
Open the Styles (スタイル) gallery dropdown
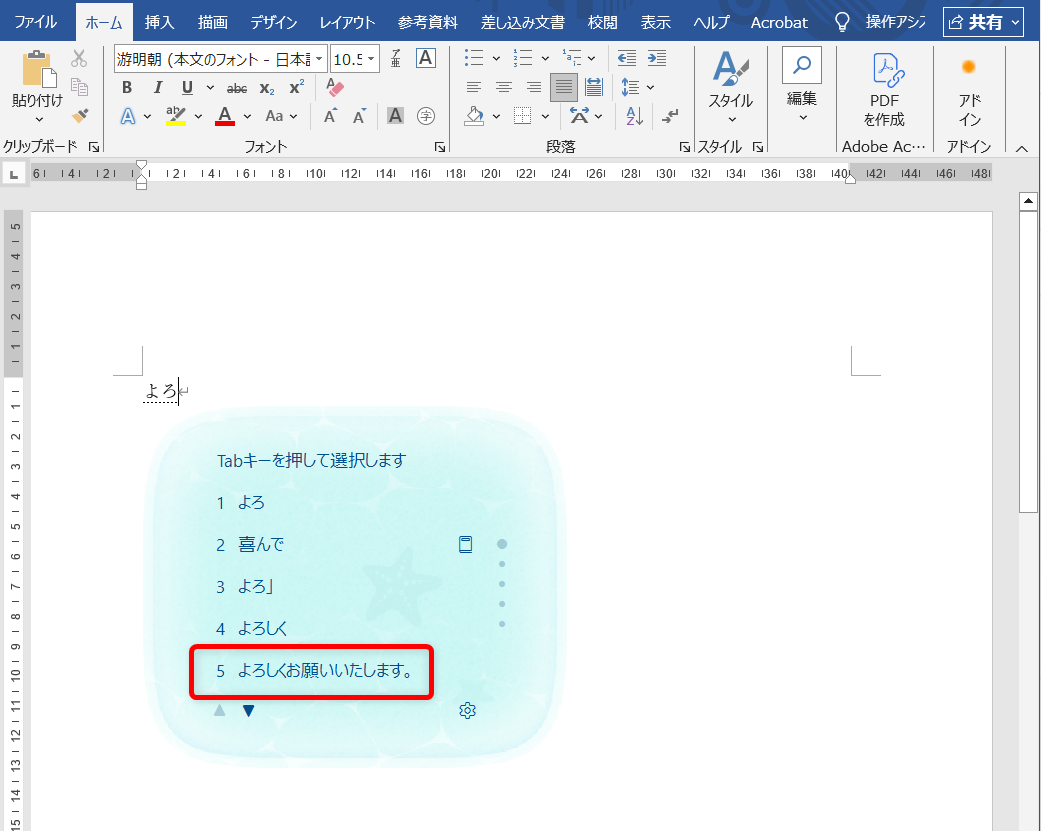[730, 86]
